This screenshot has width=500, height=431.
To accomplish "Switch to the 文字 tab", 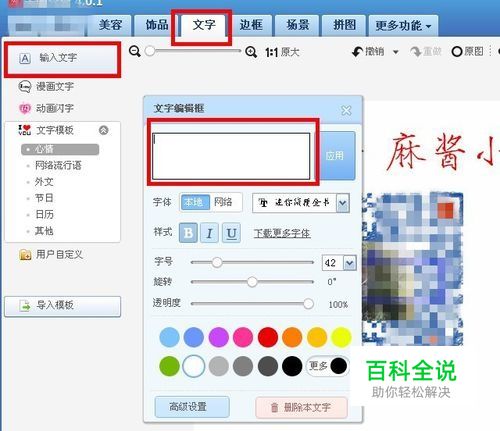I will pyautogui.click(x=204, y=25).
